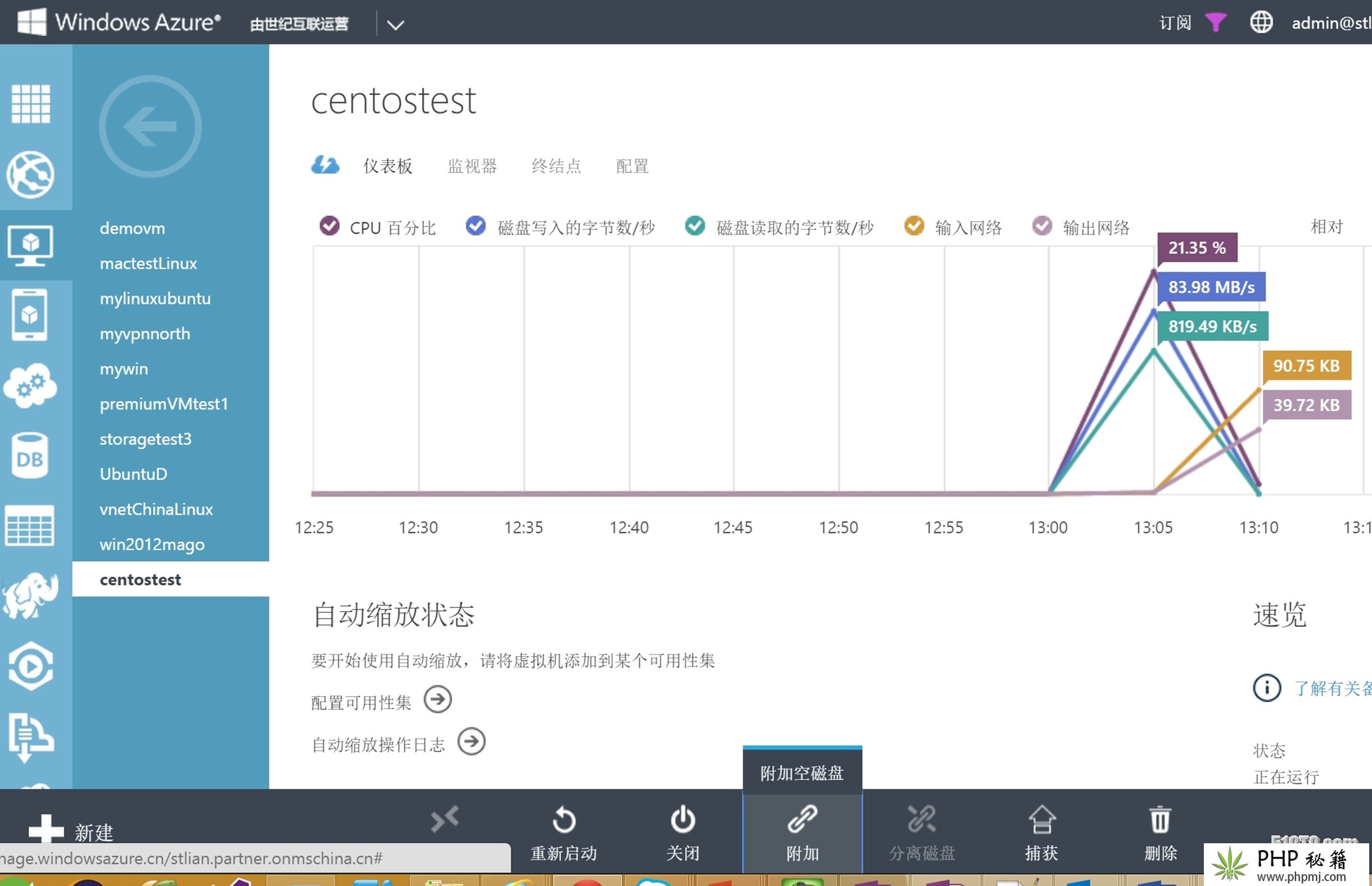Open the Media Services play icon

[x=31, y=666]
